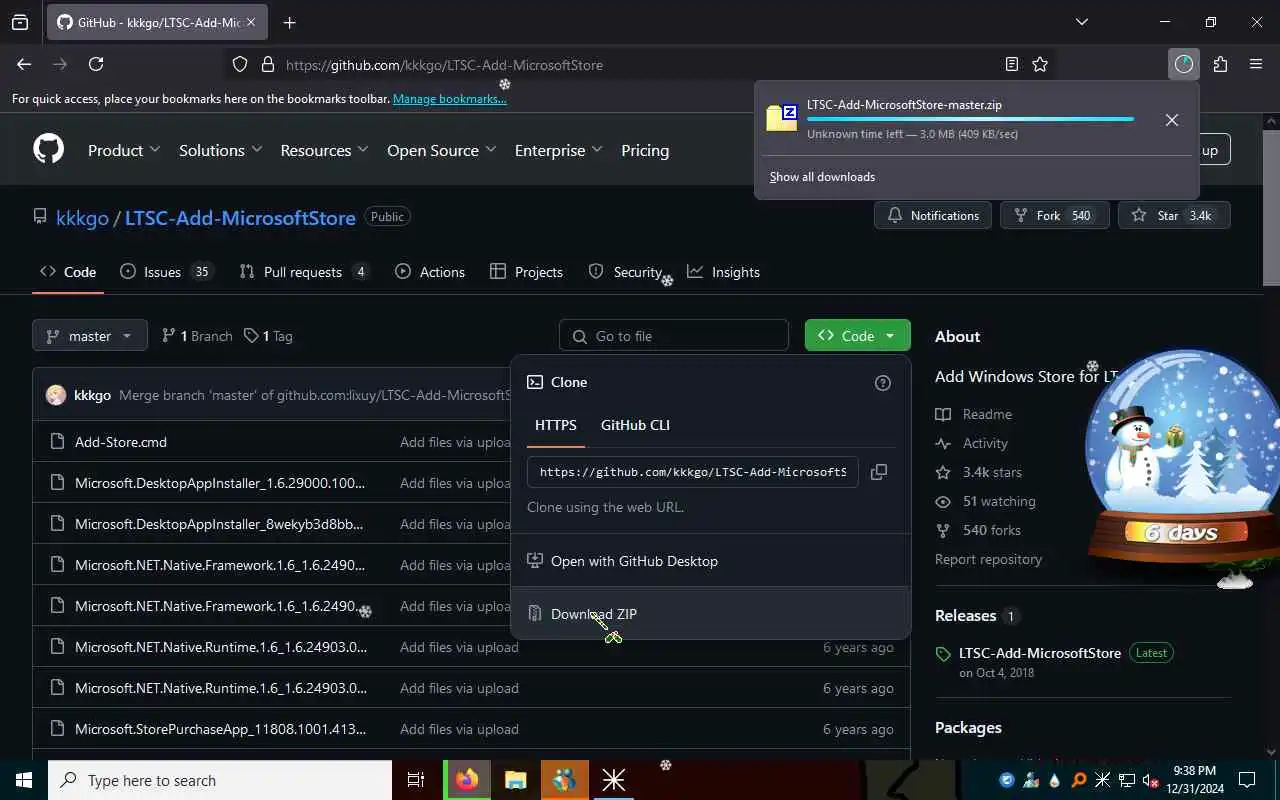Open the Firefox hamburger menu

point(1256,64)
